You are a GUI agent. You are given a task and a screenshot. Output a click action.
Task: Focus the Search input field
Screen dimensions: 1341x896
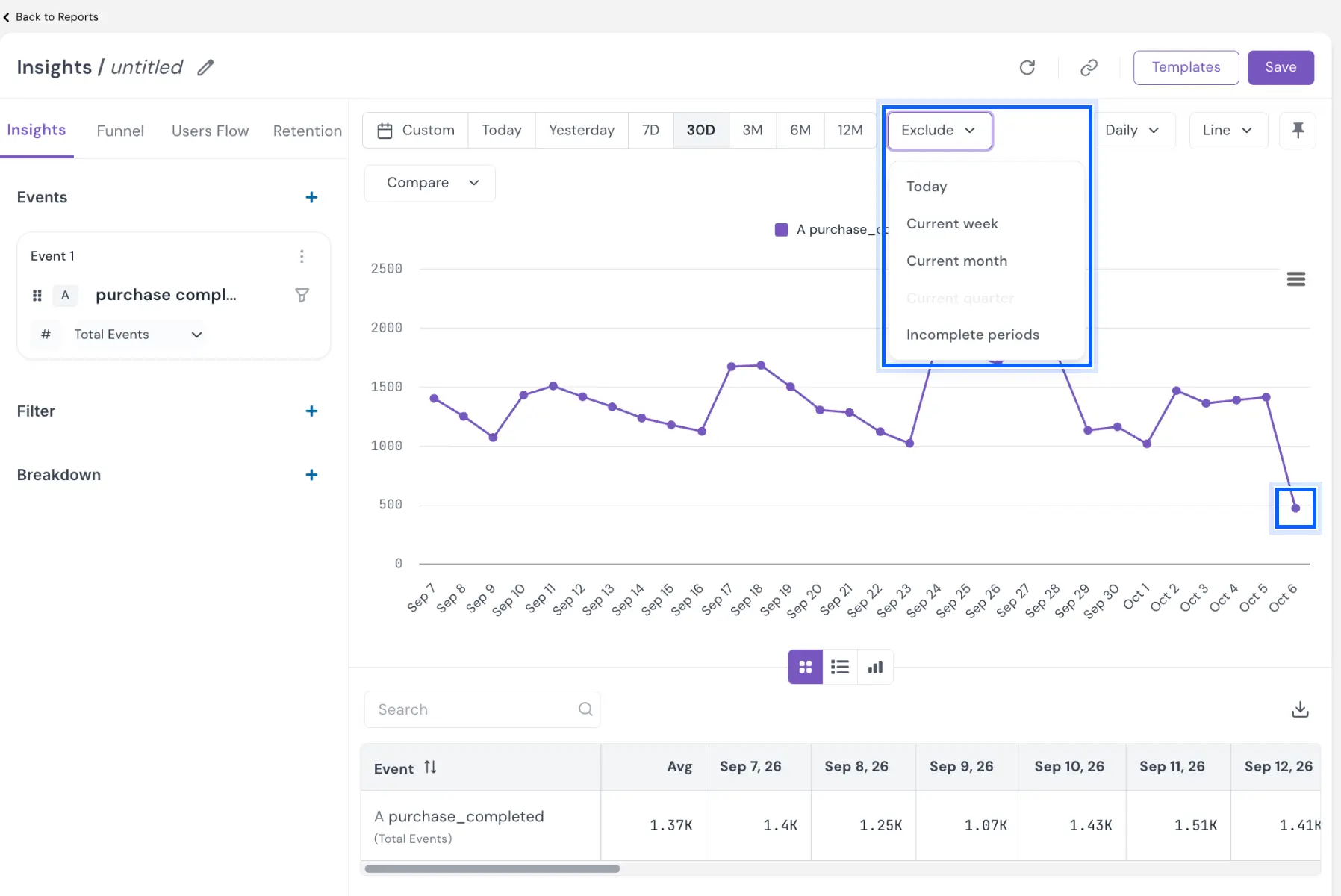click(x=482, y=709)
